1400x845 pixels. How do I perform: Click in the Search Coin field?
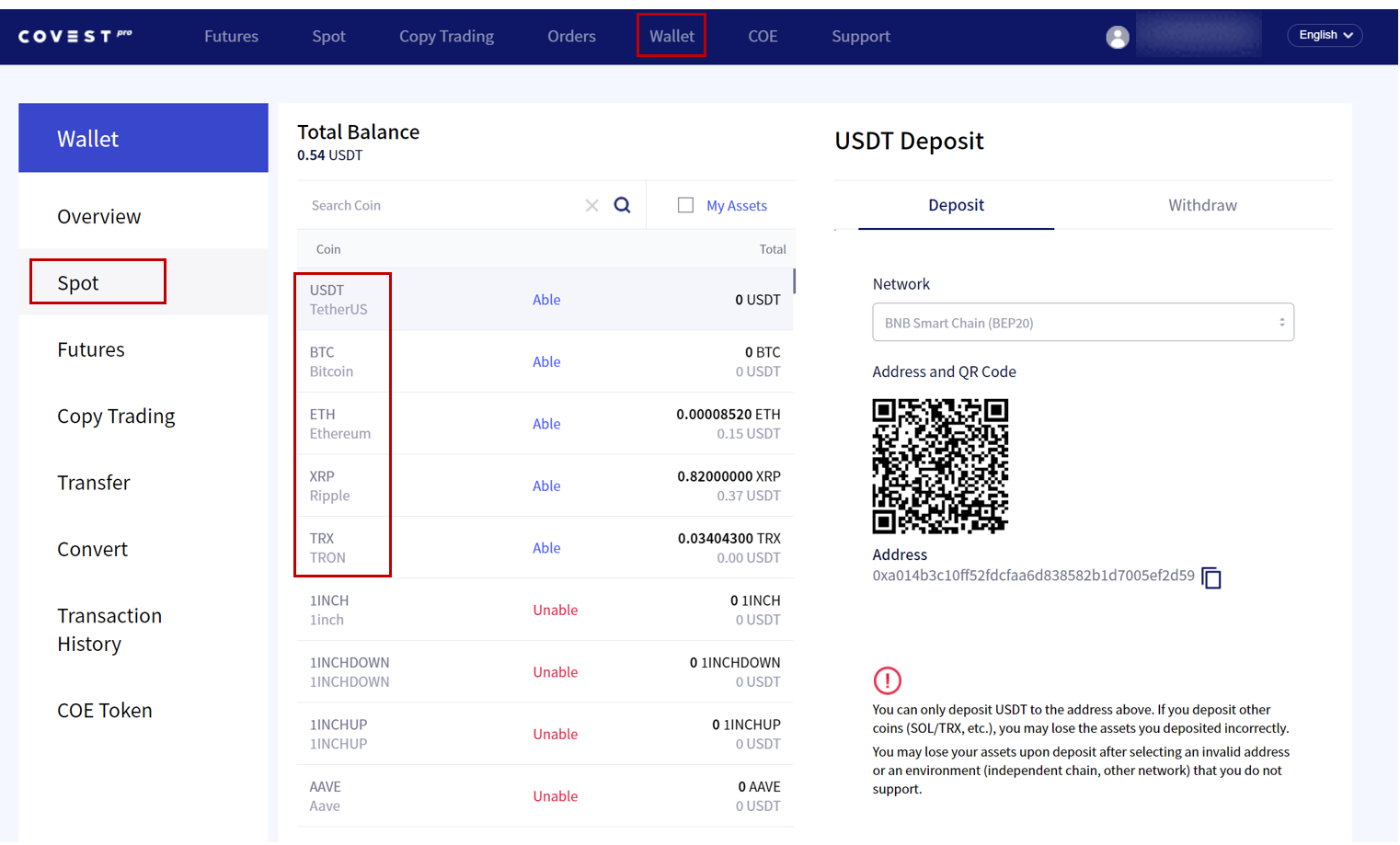click(x=442, y=205)
